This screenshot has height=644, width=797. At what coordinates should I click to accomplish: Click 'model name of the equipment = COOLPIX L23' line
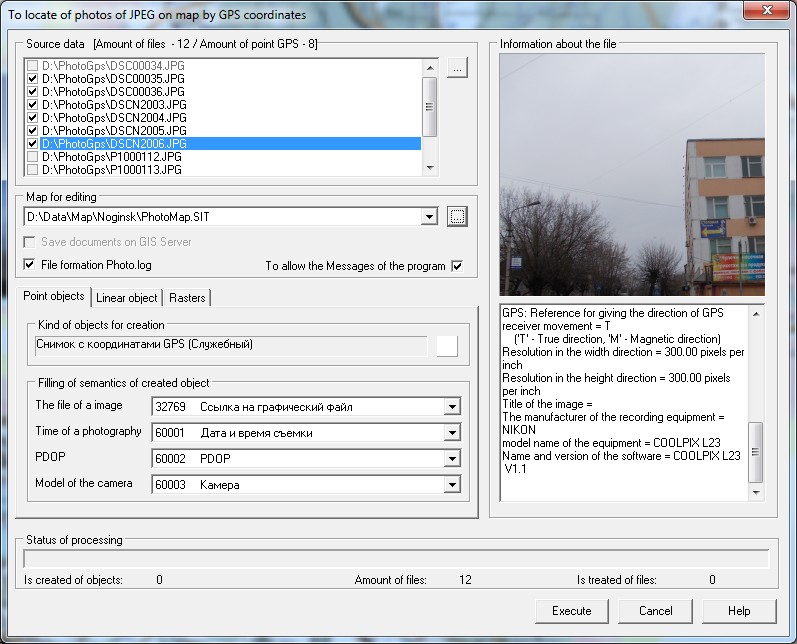[x=611, y=443]
